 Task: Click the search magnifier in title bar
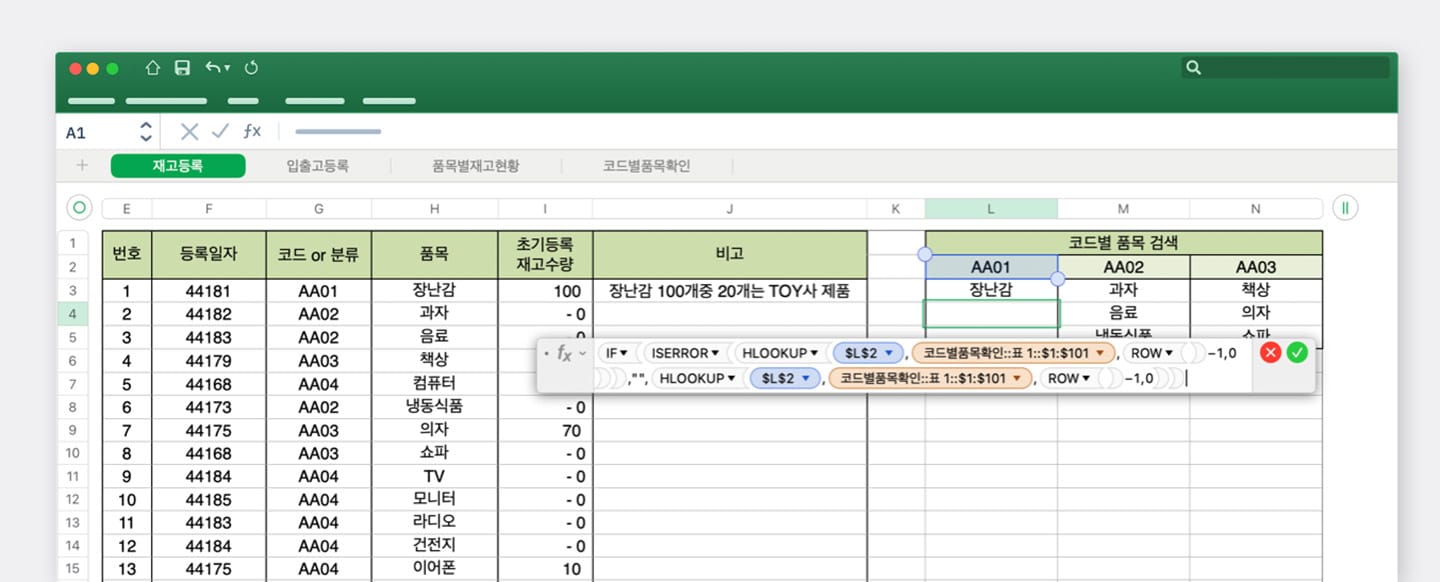pyautogui.click(x=1193, y=68)
